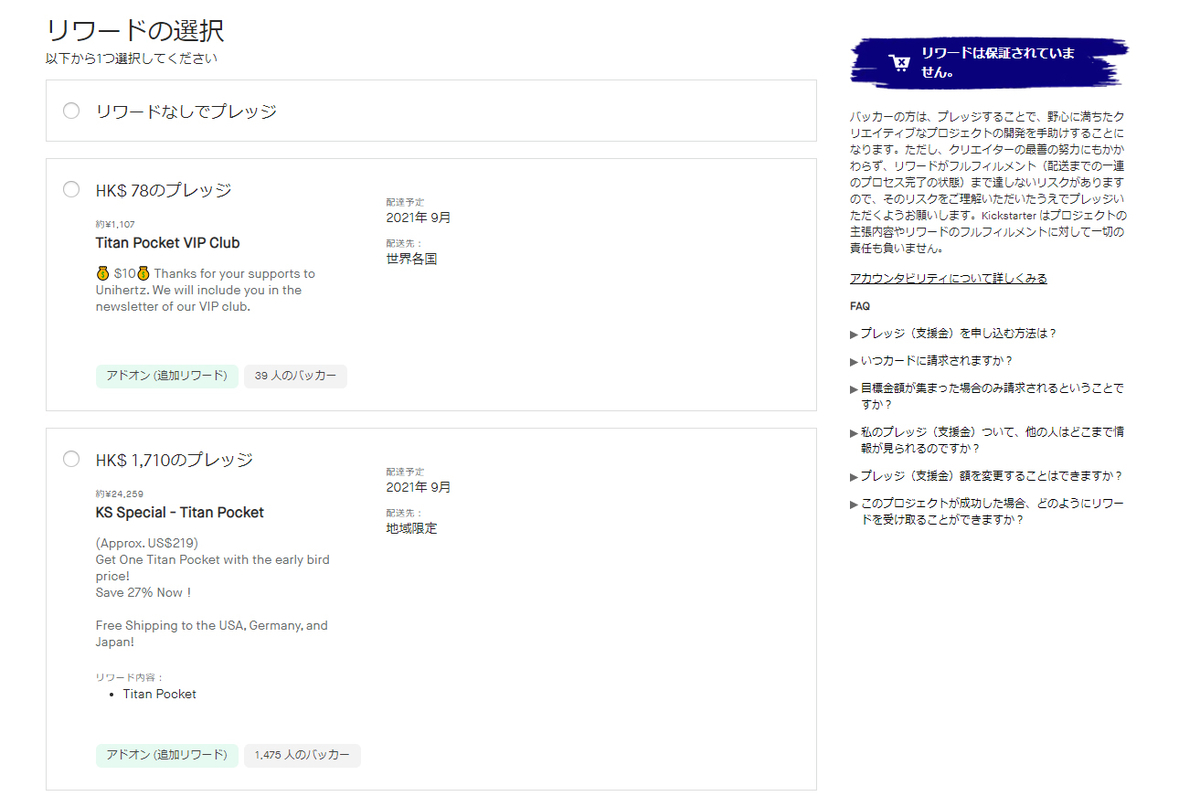Click the money bag emoji before $10
The width and height of the screenshot is (1200, 807).
[103, 273]
